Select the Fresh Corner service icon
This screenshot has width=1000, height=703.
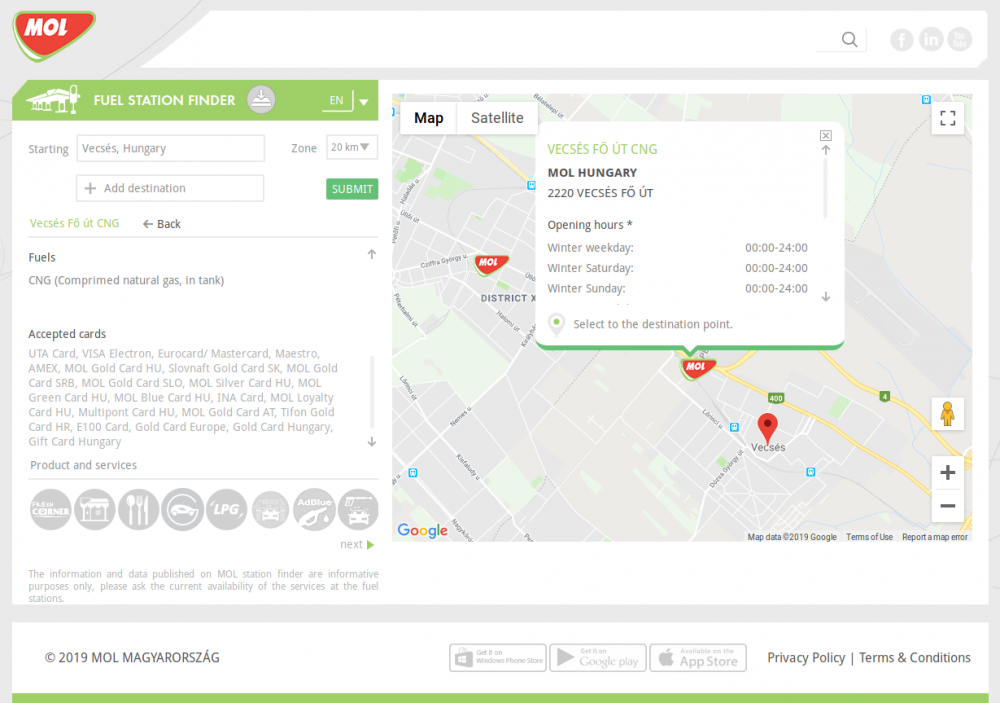(x=50, y=510)
